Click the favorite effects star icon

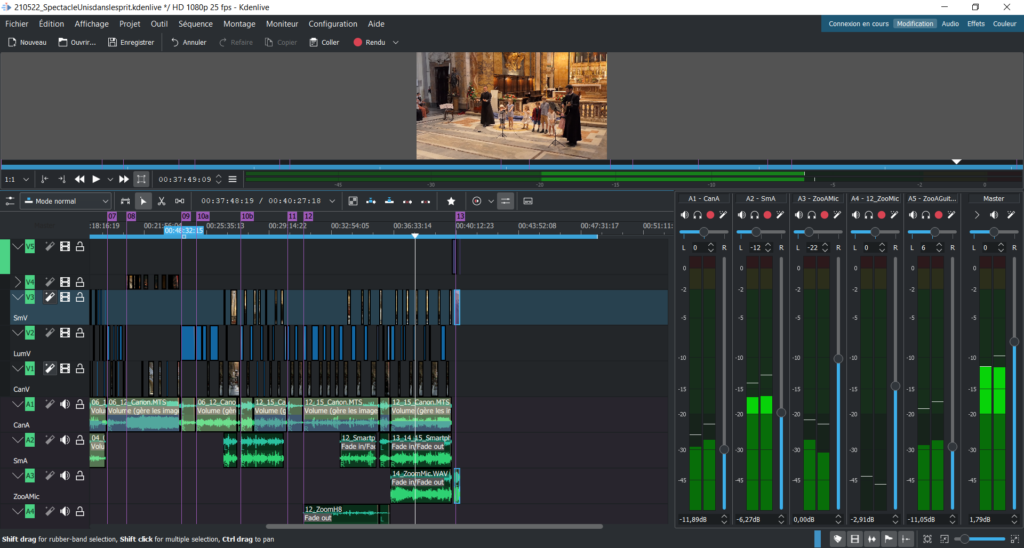click(x=451, y=201)
